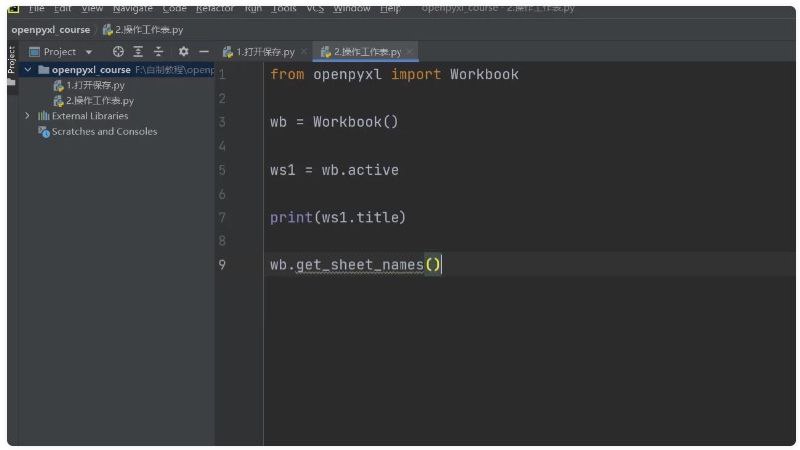Click the Collapse All icon in Project toolbar
The width and height of the screenshot is (800, 450).
point(158,52)
